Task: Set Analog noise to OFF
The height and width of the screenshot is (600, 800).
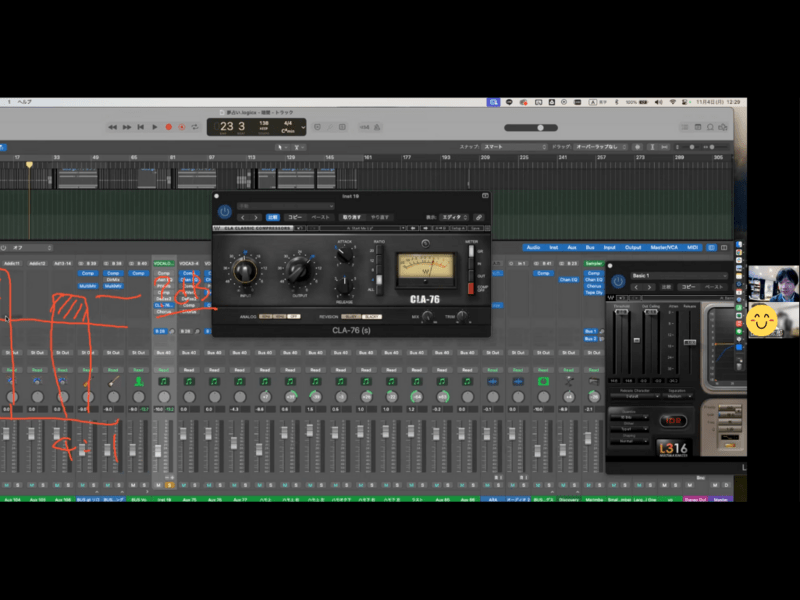Action: coord(293,316)
